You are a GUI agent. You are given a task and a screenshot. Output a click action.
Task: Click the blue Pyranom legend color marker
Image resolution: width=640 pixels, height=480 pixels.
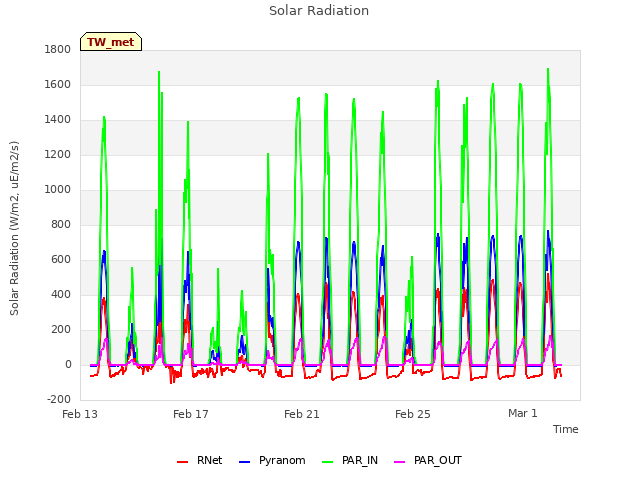244,462
